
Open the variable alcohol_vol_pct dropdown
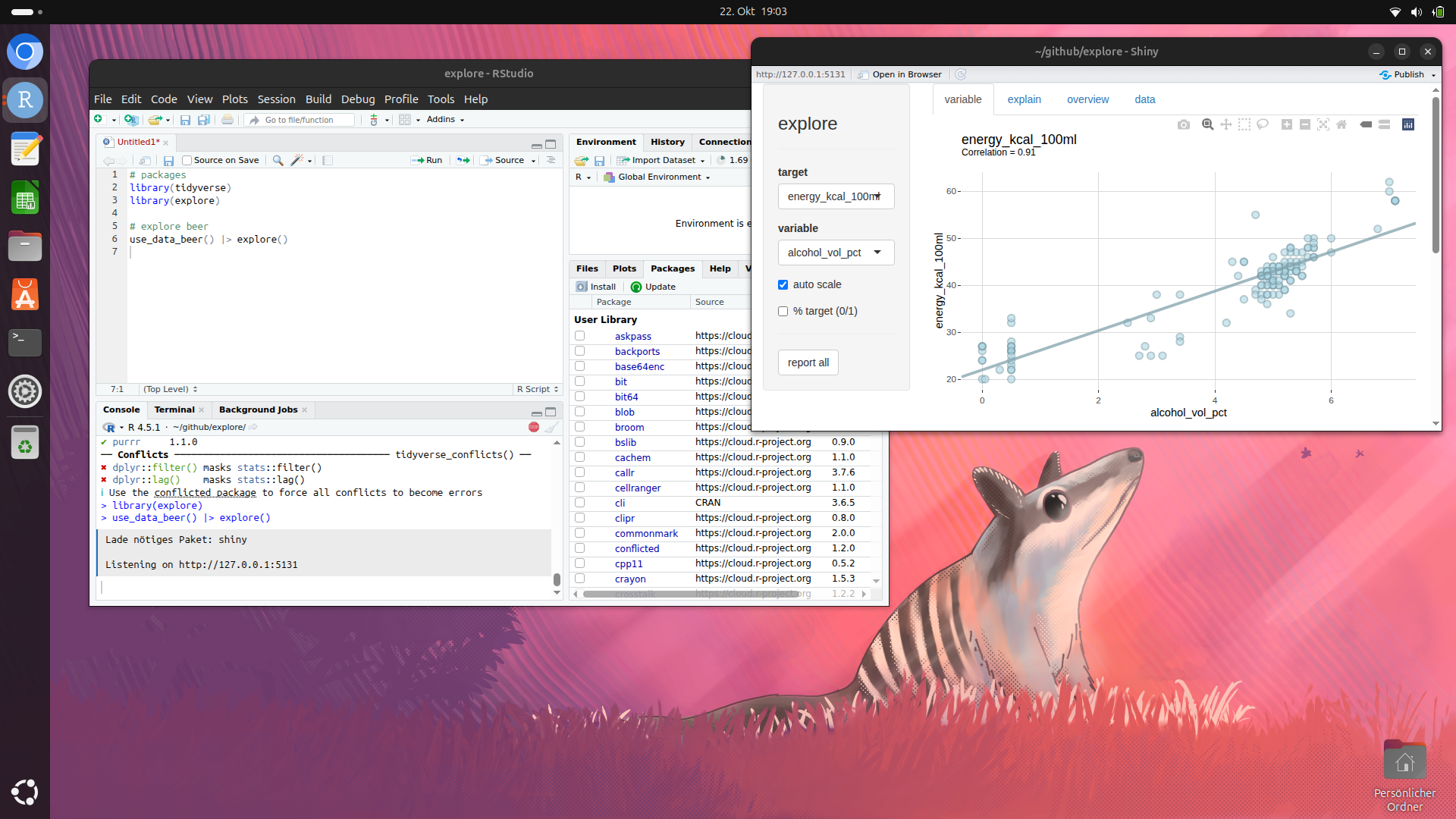836,253
